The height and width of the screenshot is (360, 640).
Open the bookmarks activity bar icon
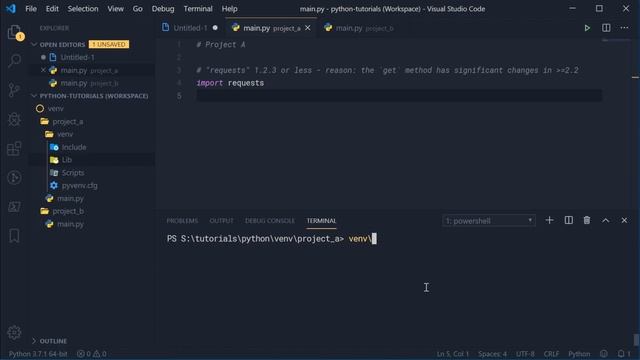click(14, 236)
